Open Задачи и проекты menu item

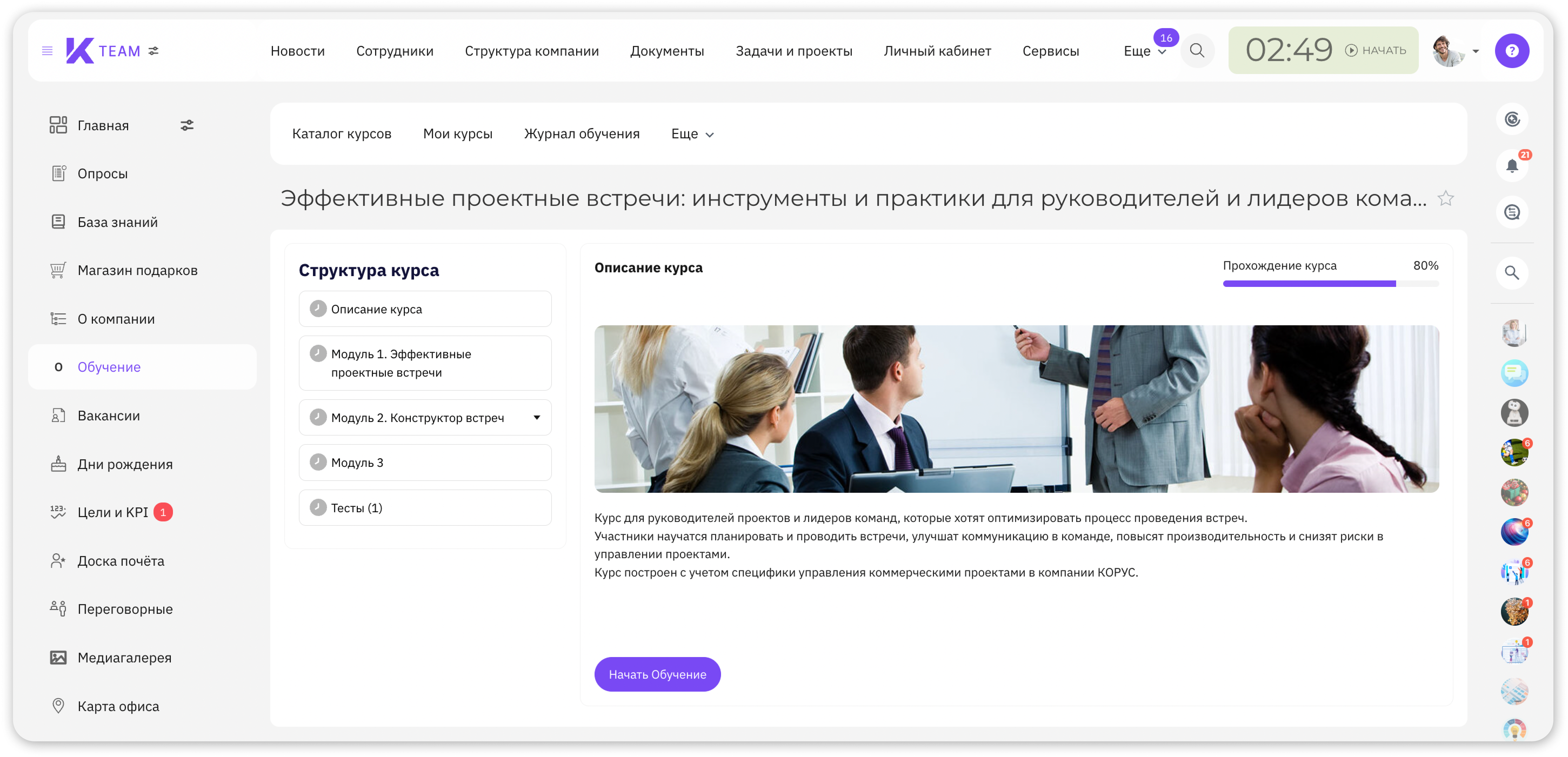tap(794, 51)
